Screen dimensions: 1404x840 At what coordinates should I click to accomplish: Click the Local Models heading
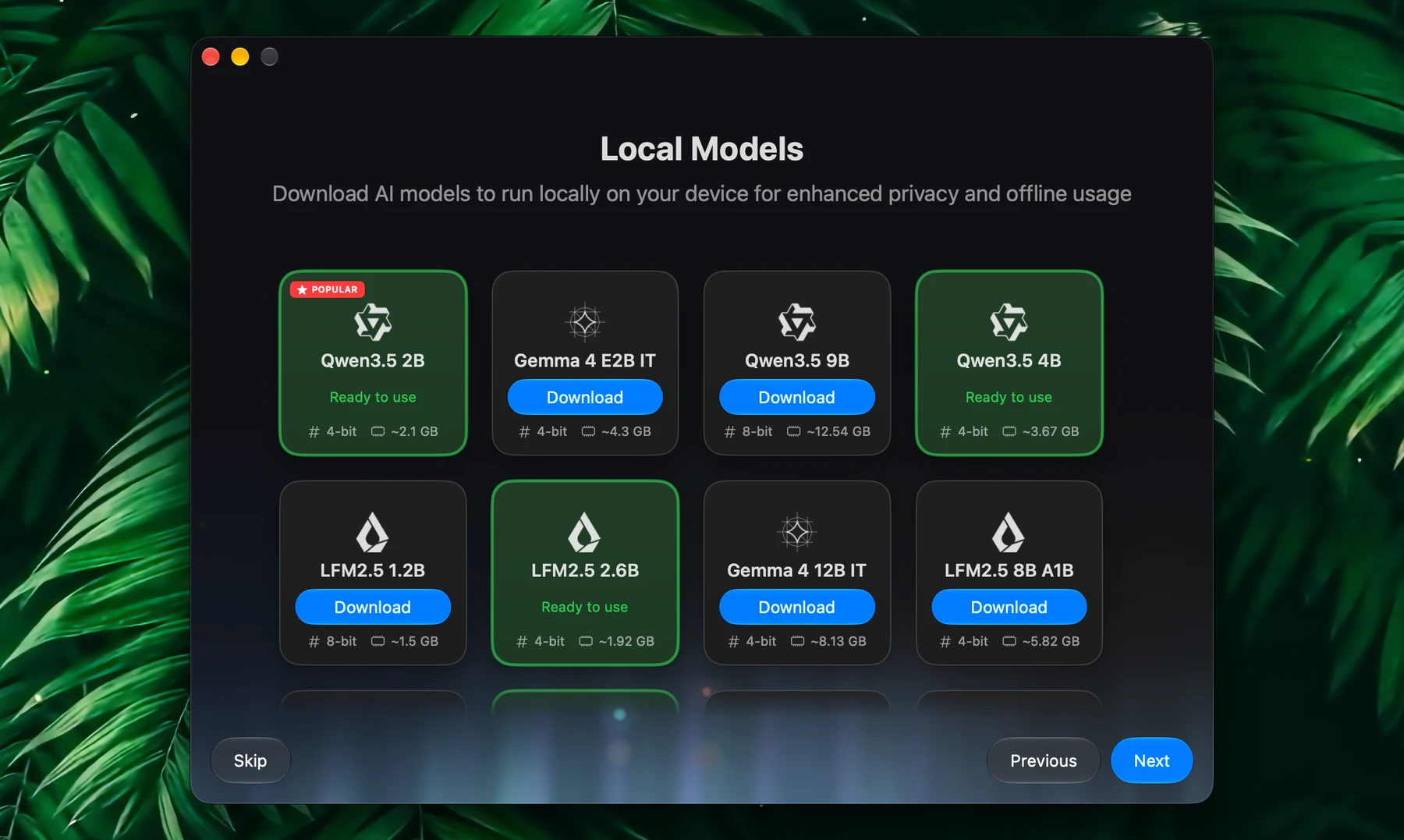(702, 149)
